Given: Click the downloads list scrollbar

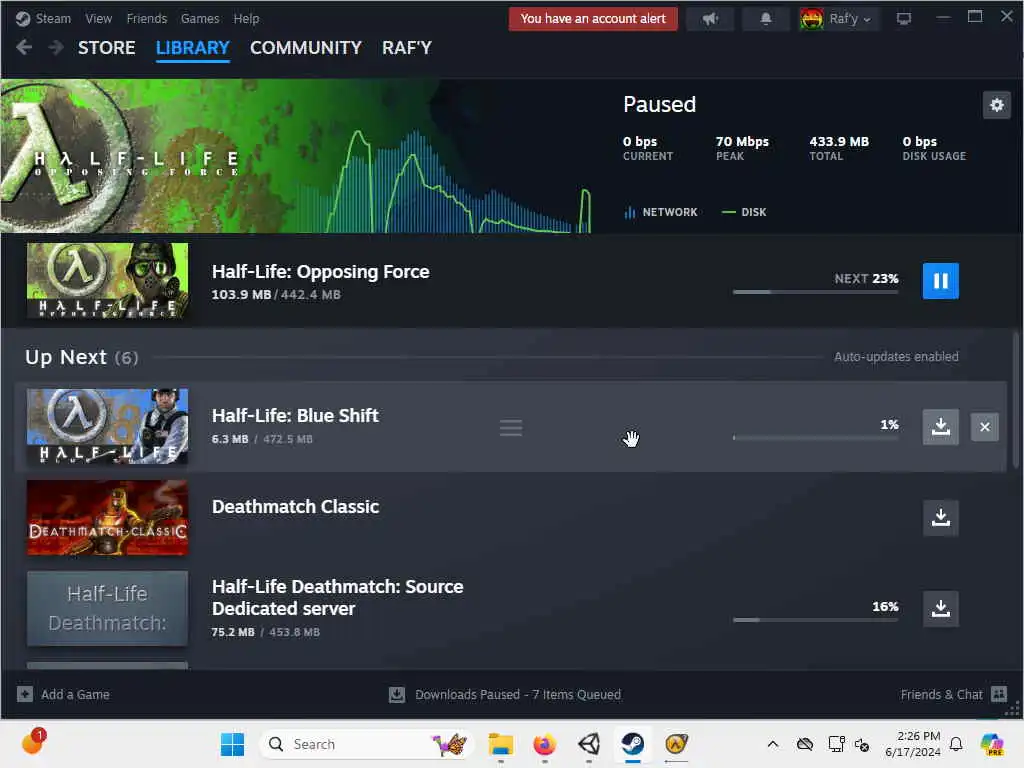Looking at the screenshot, I should click(1016, 400).
